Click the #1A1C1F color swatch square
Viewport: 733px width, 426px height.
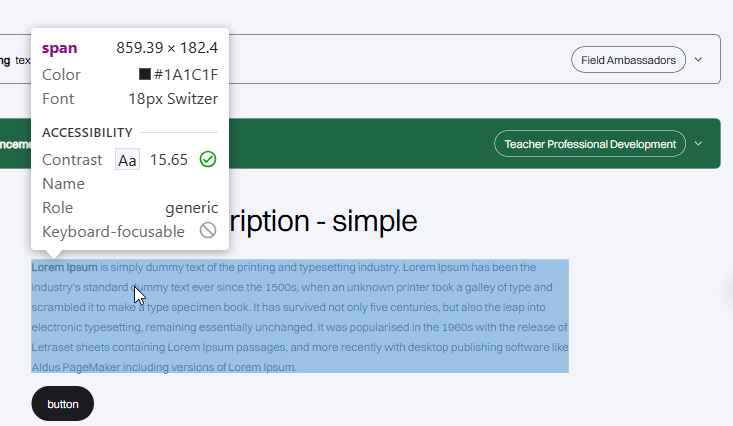[145, 75]
